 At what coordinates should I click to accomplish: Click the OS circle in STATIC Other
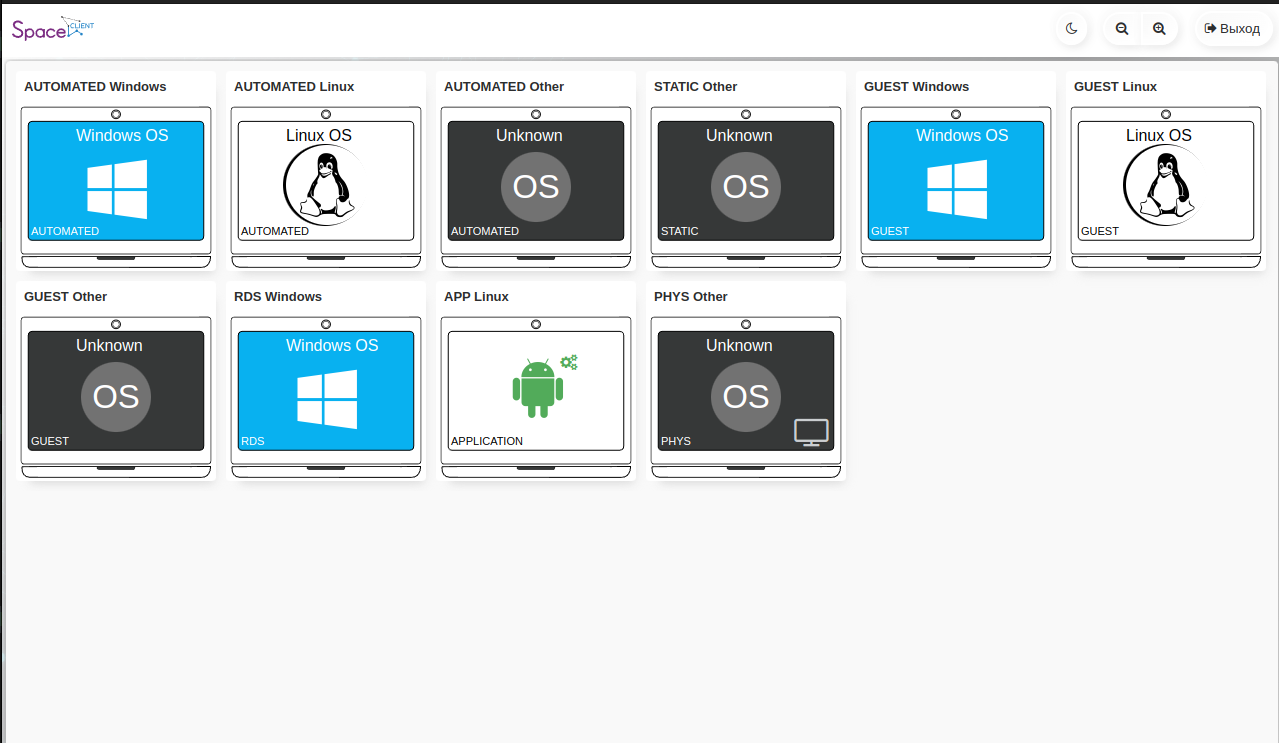tap(746, 187)
